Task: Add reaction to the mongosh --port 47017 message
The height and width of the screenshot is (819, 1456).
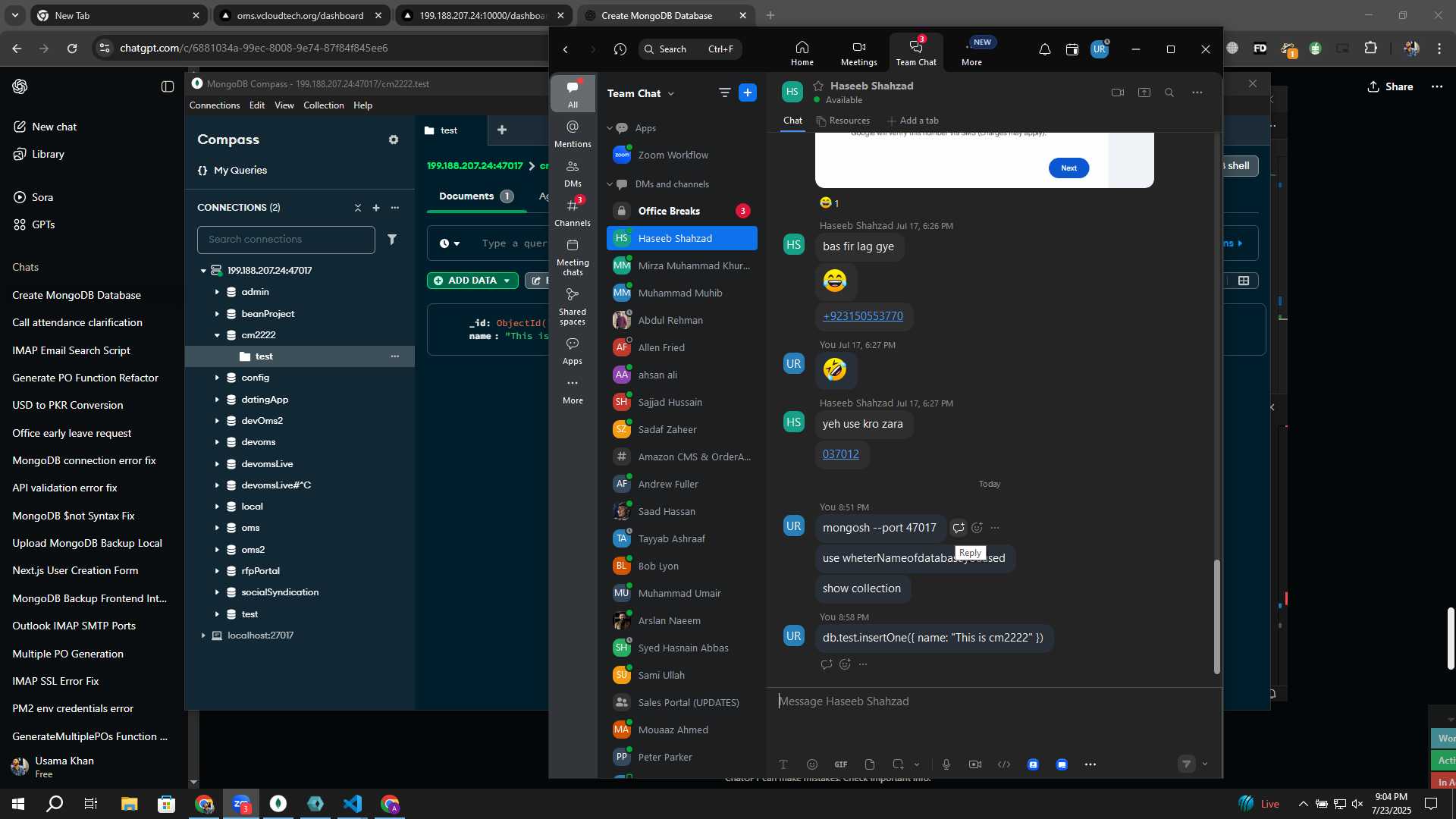Action: click(977, 528)
